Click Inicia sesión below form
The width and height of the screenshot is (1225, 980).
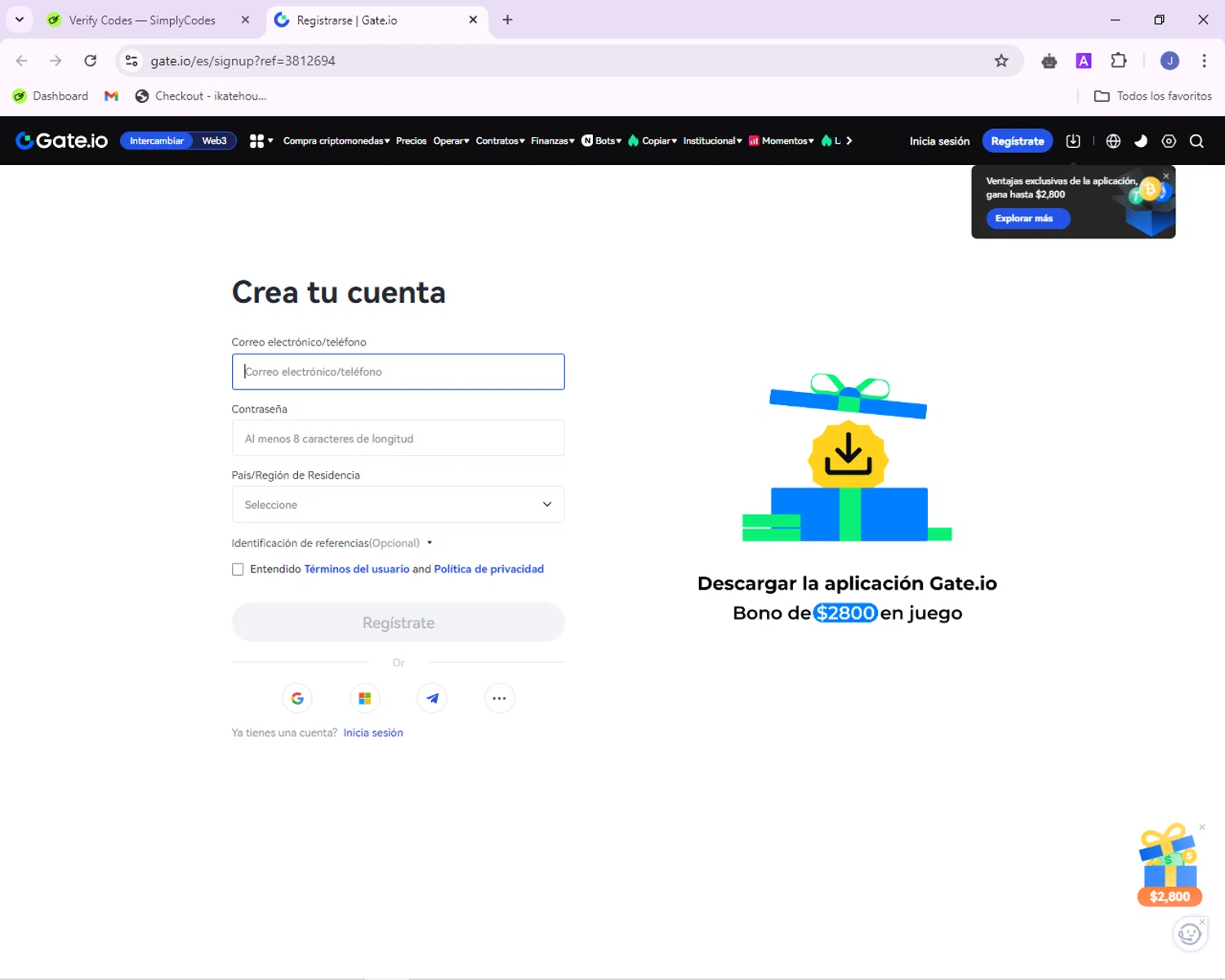point(373,733)
